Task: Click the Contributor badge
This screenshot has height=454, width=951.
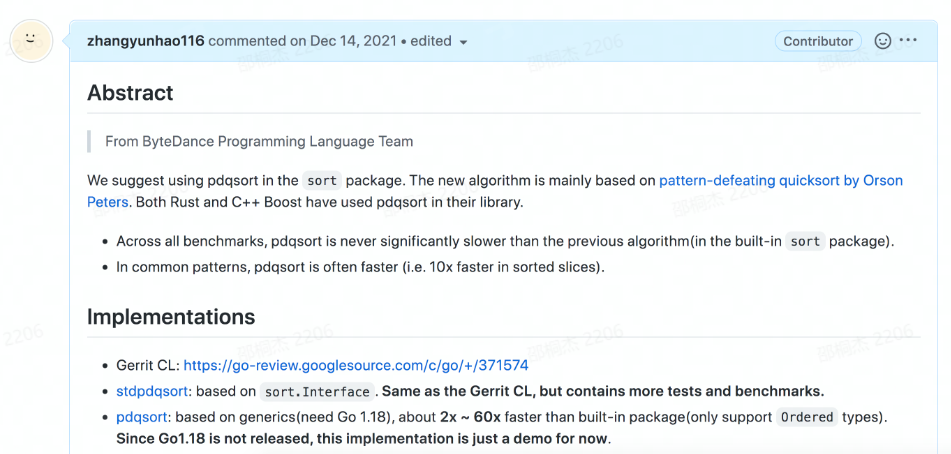Action: pos(818,41)
